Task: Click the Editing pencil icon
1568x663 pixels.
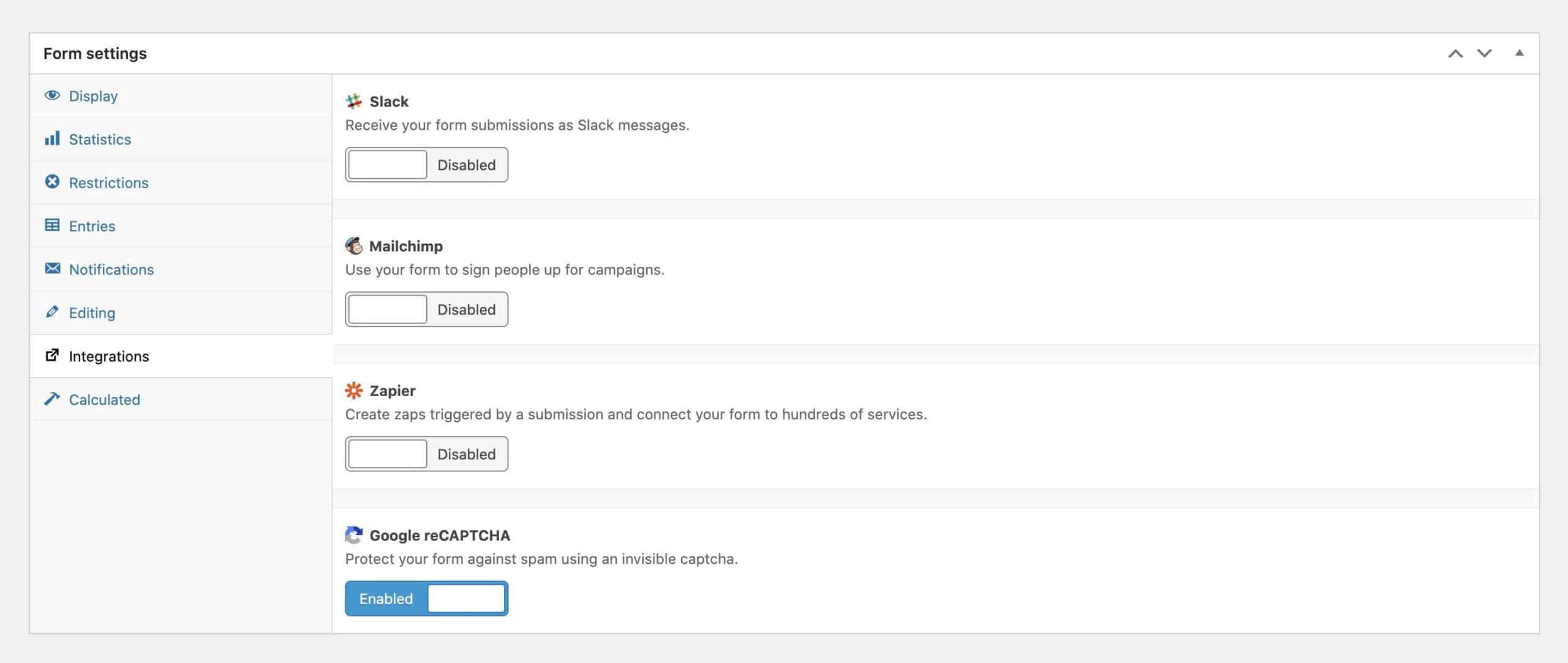Action: tap(52, 312)
